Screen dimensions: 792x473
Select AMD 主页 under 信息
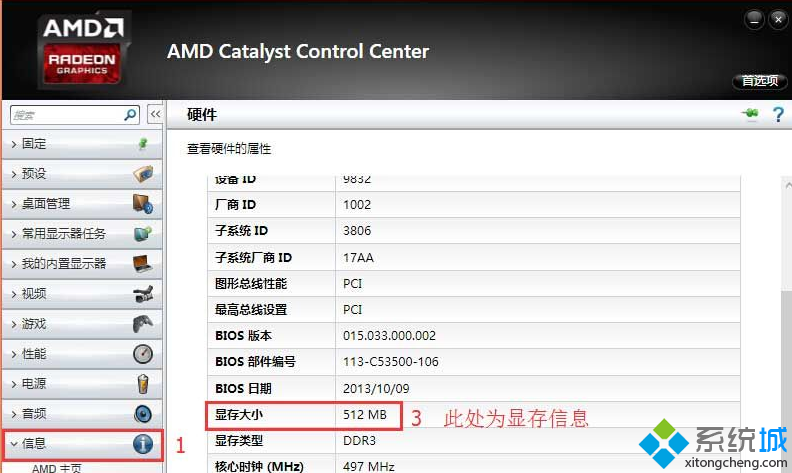point(57,467)
